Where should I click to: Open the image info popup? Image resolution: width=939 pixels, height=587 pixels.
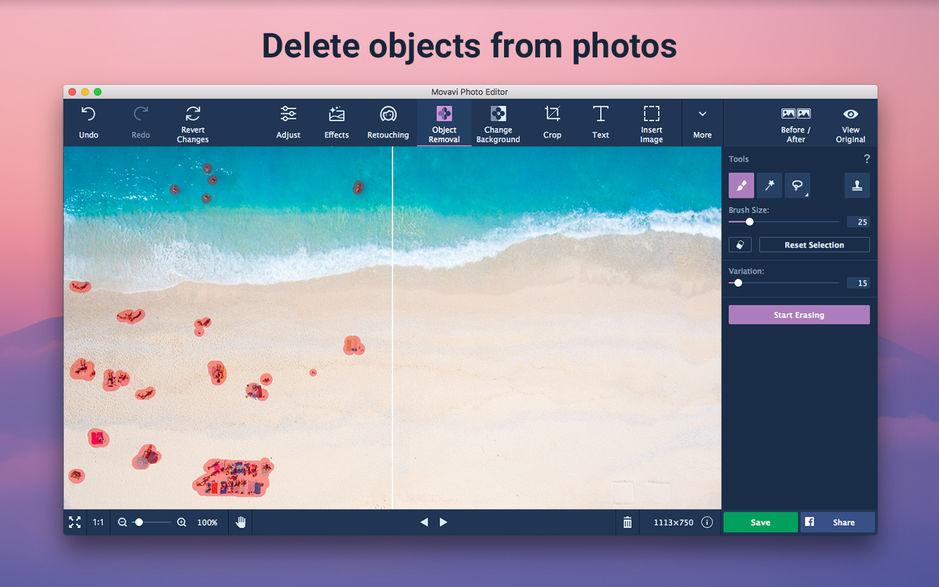pos(707,521)
